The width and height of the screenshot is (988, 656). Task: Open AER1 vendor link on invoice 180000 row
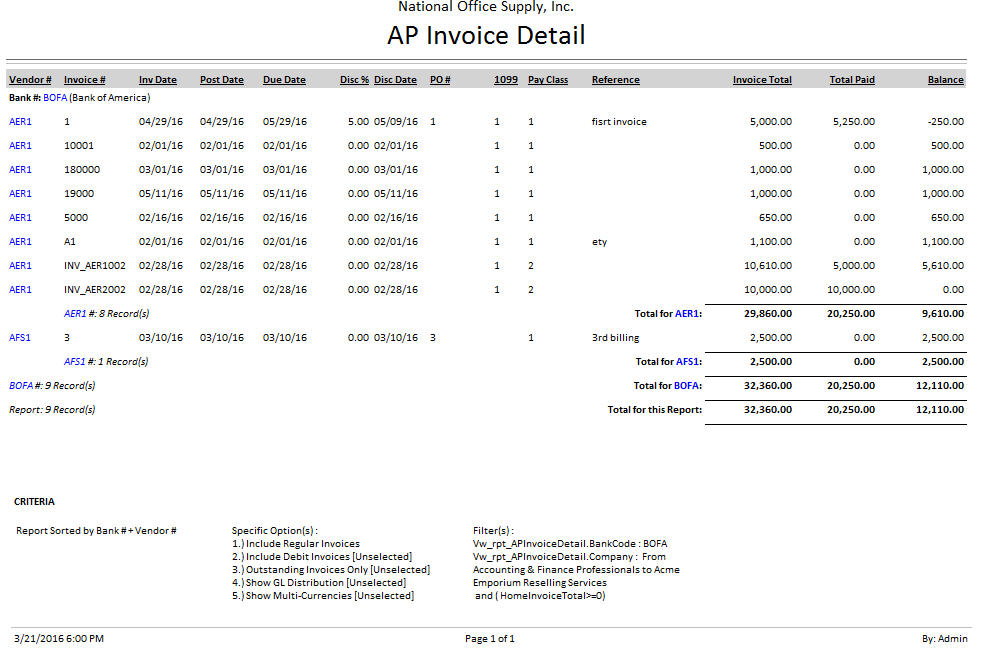(20, 170)
